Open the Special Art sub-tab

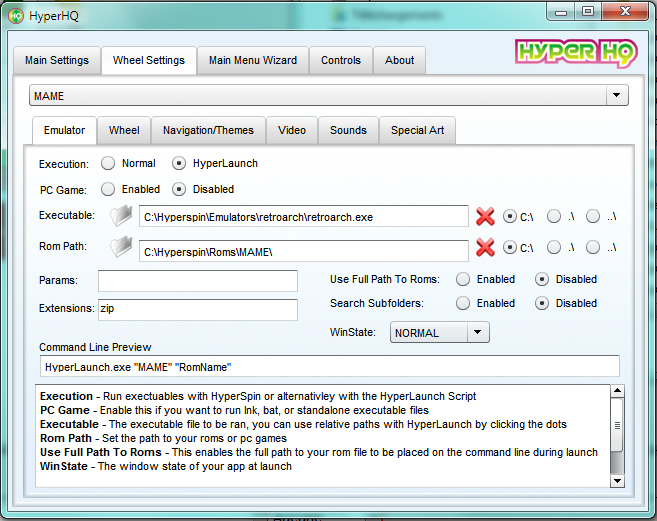pyautogui.click(x=417, y=130)
